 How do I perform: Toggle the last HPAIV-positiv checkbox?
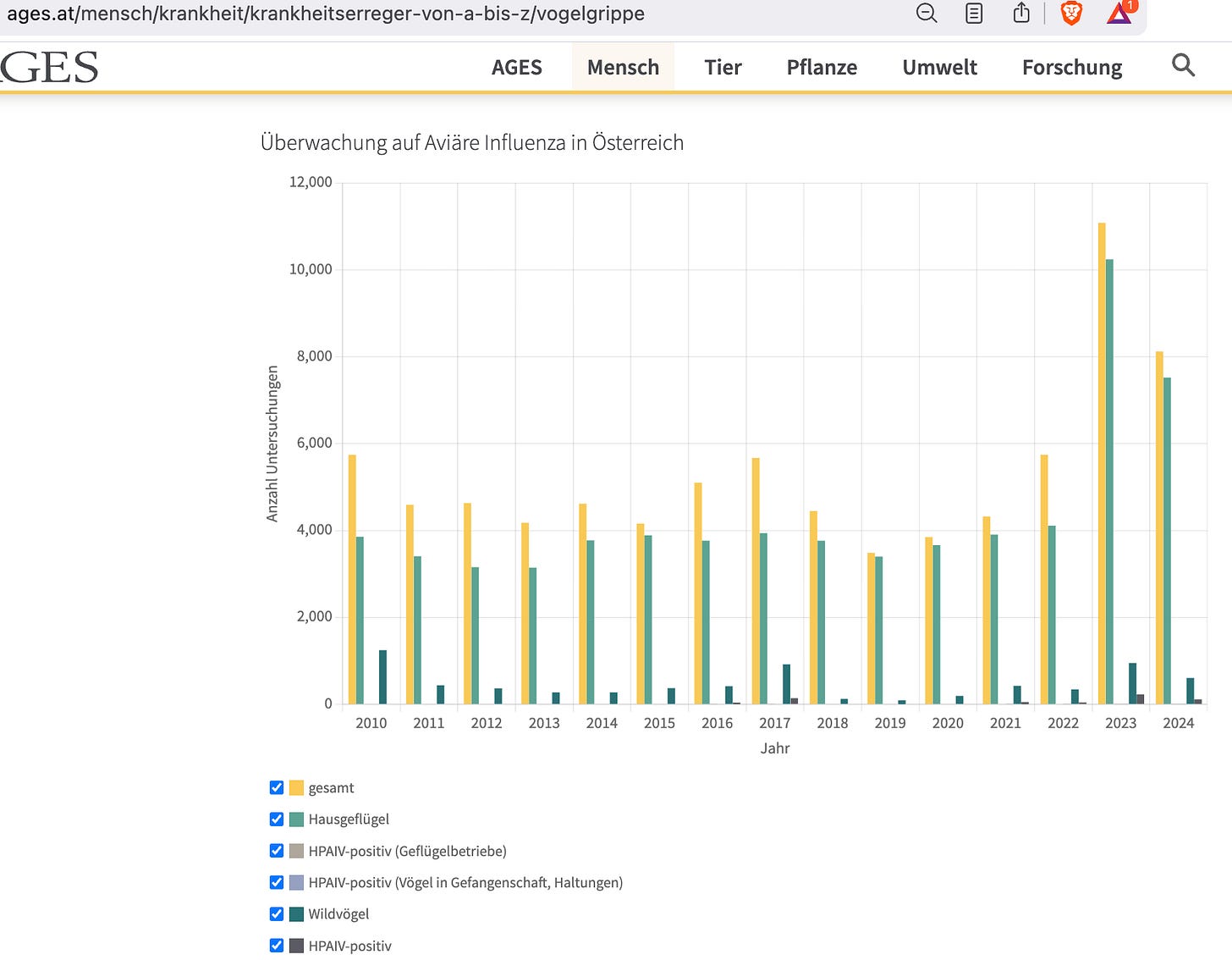click(276, 946)
